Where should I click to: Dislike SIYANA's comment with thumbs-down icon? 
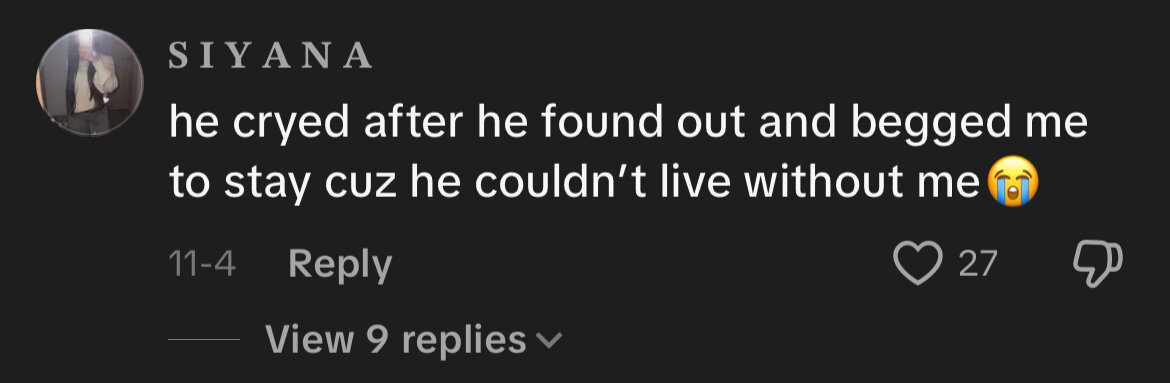coord(1097,264)
